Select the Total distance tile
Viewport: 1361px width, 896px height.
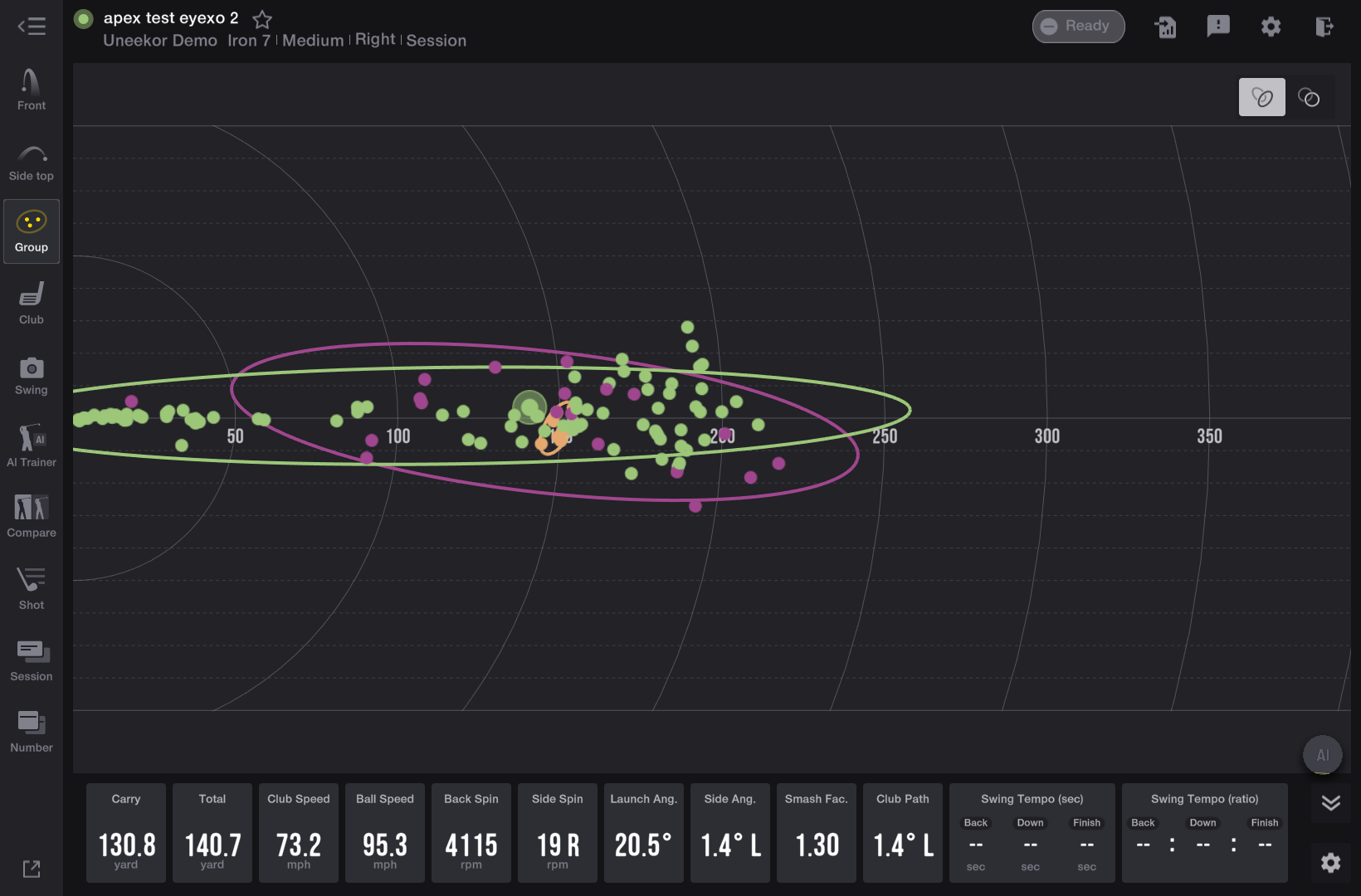coord(212,832)
